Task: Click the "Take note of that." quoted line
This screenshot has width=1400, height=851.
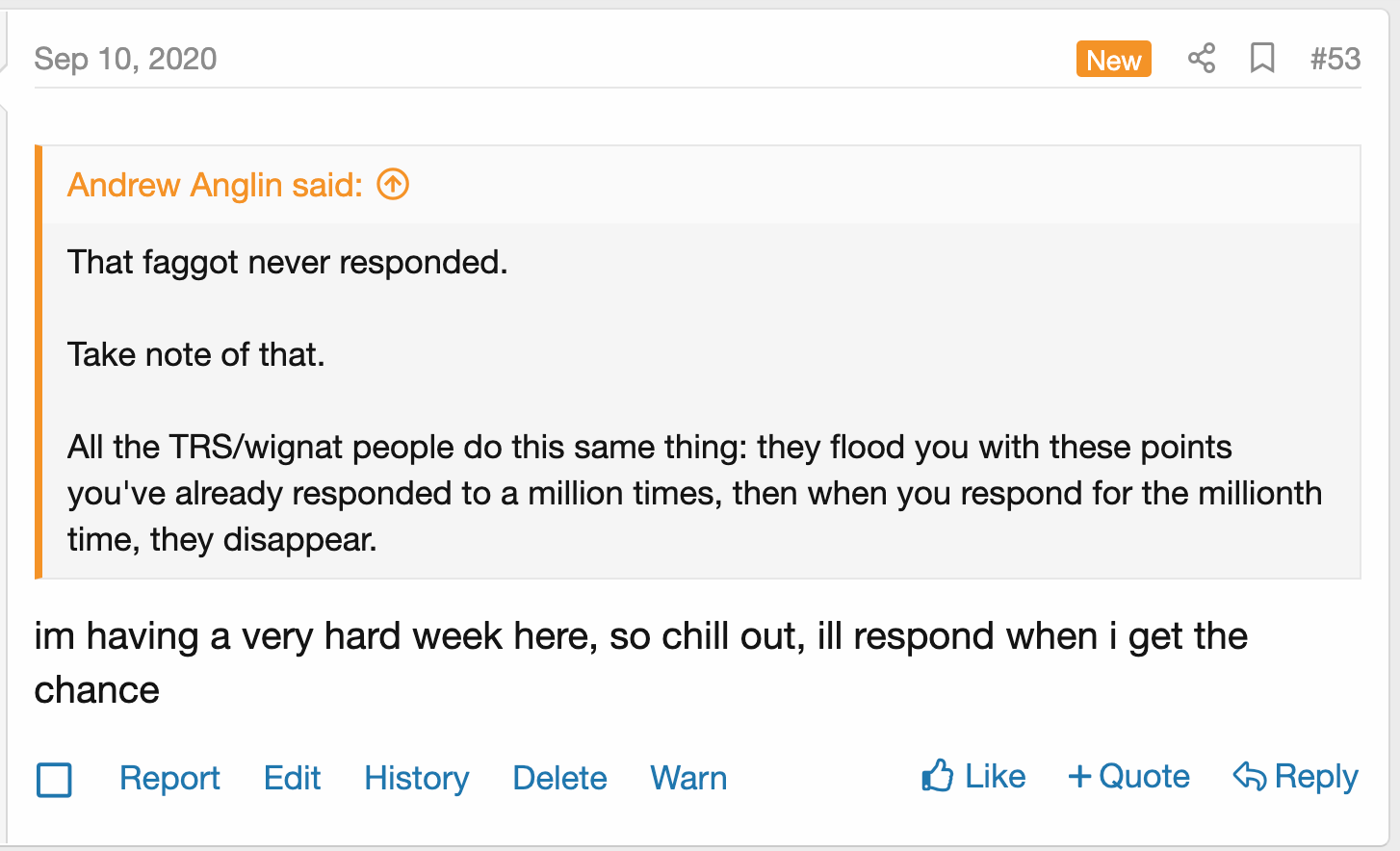Action: point(196,354)
